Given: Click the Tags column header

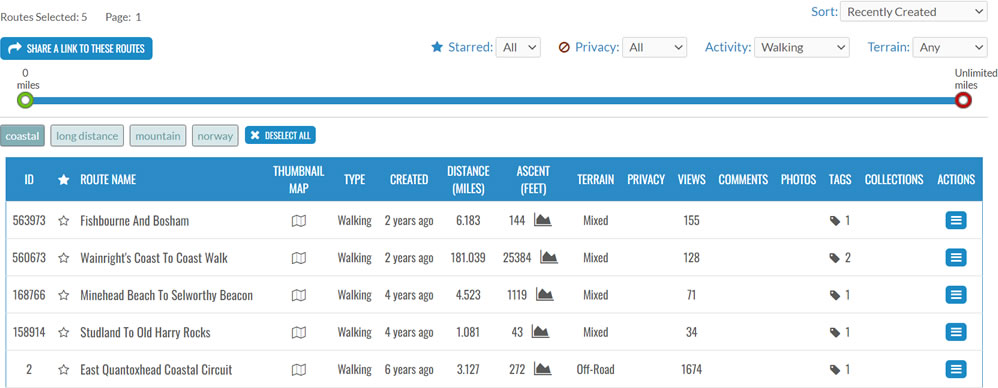Looking at the screenshot, I should tap(840, 179).
